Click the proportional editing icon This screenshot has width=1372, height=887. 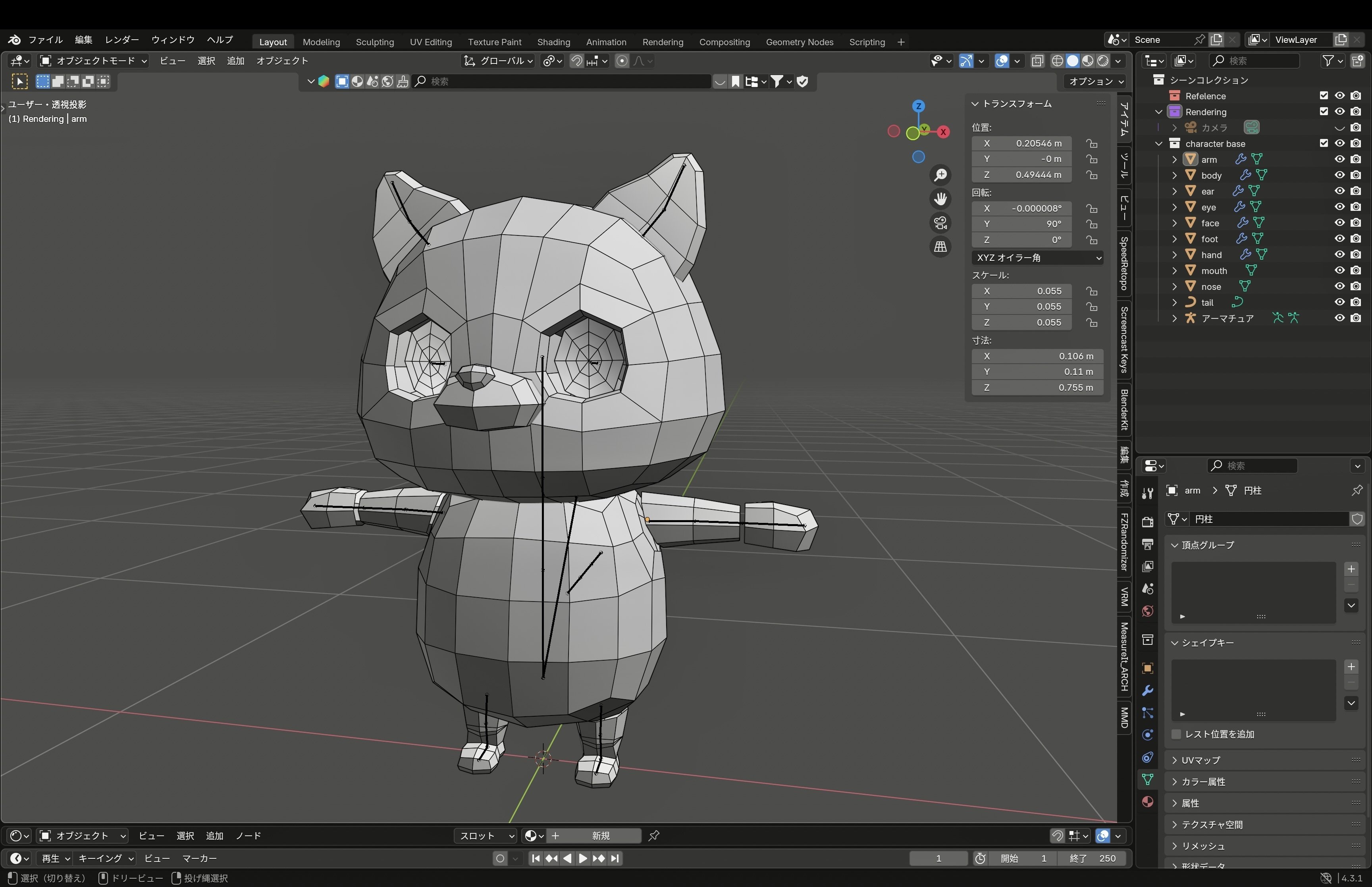point(622,61)
